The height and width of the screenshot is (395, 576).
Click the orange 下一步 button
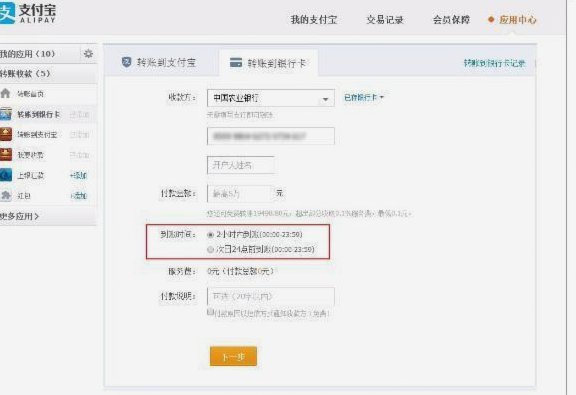point(233,356)
